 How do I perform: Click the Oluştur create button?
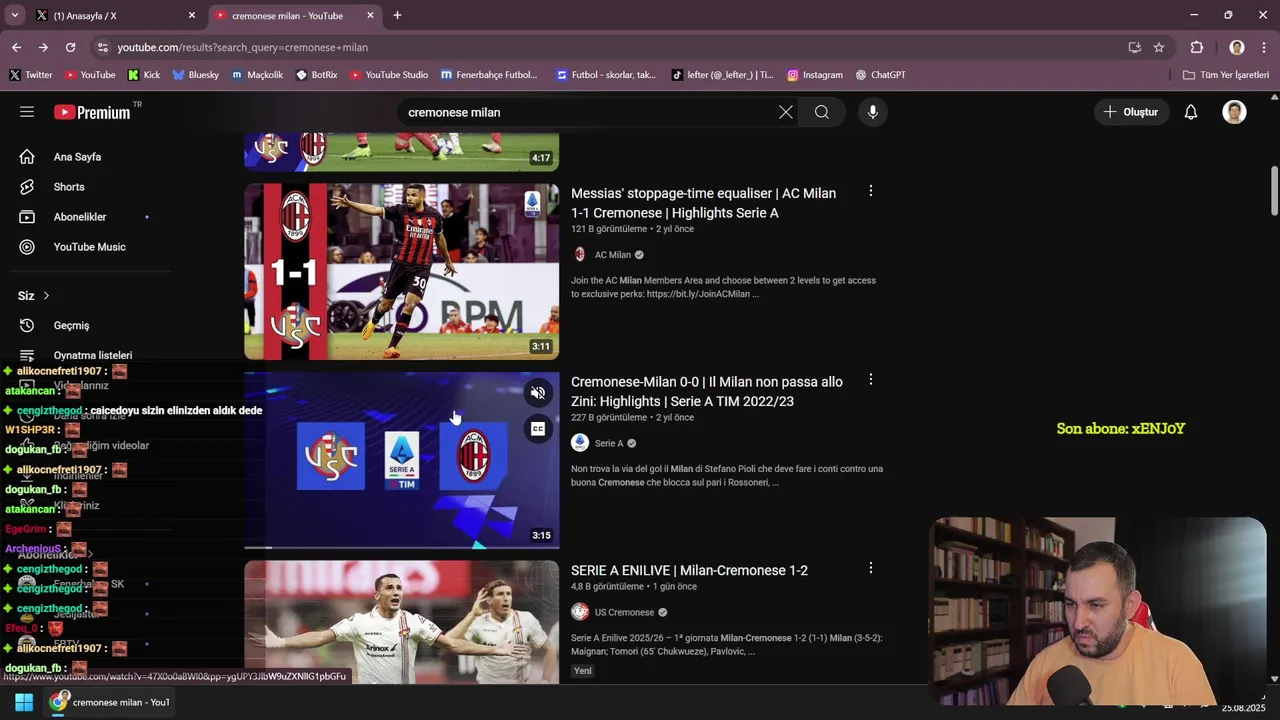pyautogui.click(x=1131, y=112)
